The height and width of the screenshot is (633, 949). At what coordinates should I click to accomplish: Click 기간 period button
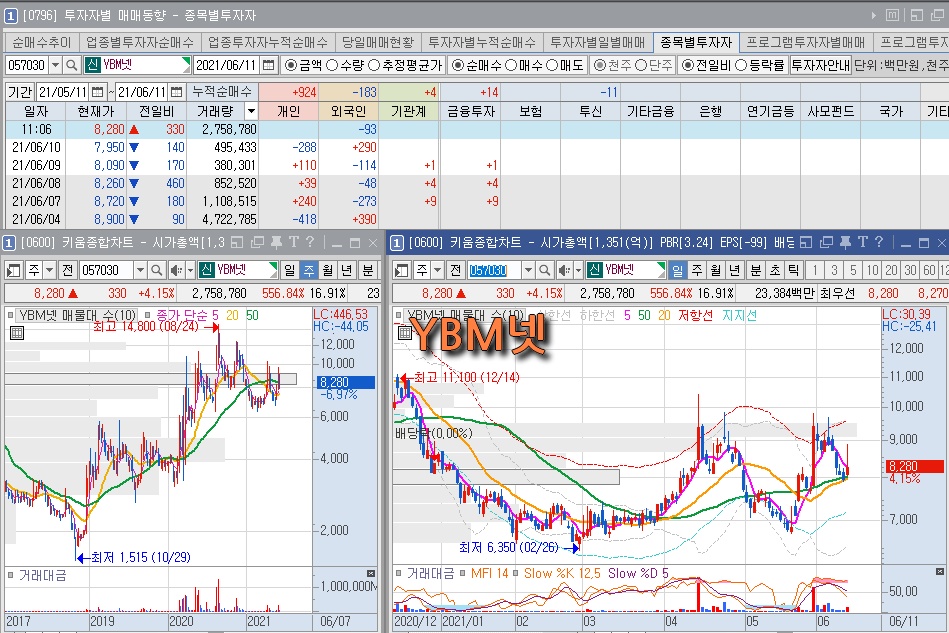pyautogui.click(x=20, y=92)
